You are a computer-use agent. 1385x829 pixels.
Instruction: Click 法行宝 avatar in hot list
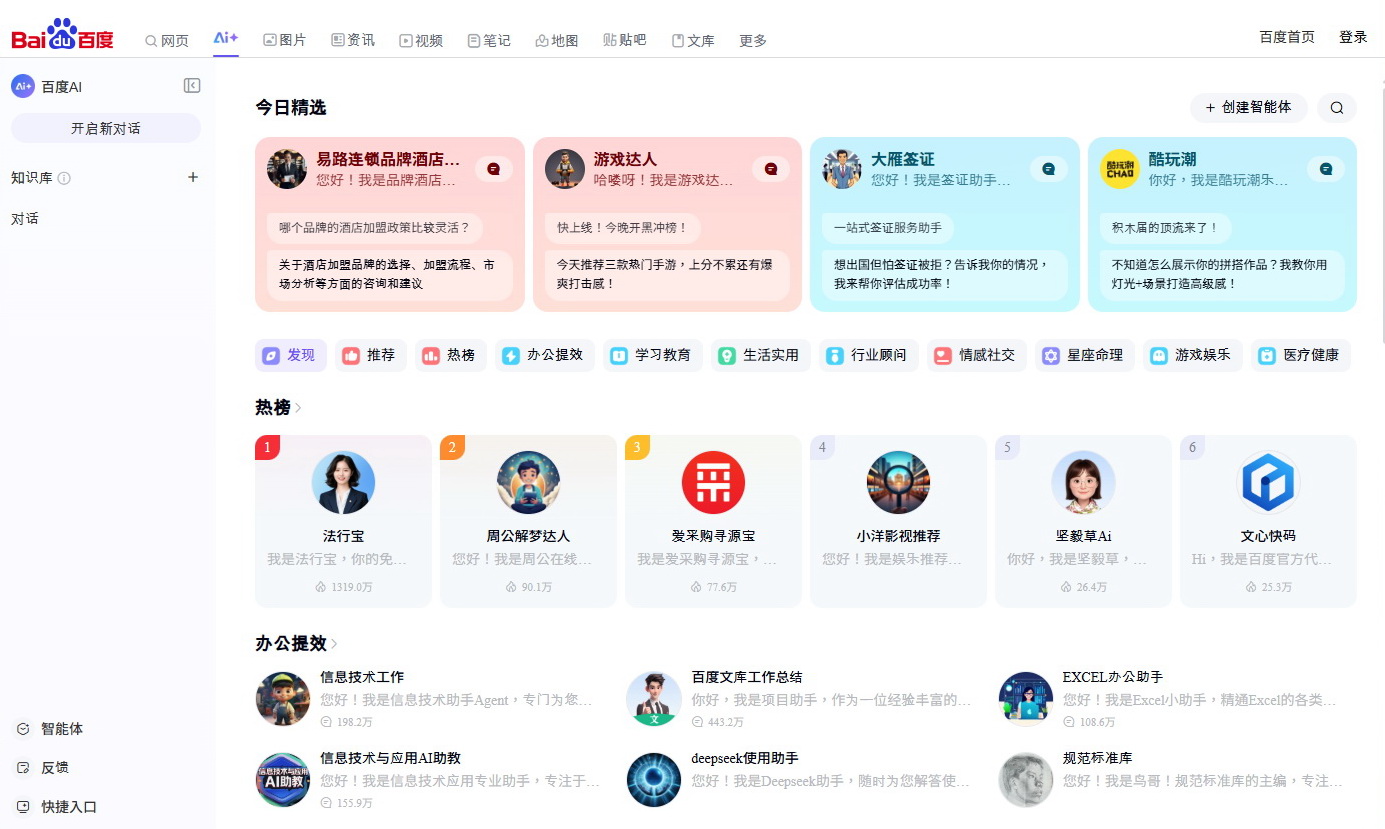(343, 483)
